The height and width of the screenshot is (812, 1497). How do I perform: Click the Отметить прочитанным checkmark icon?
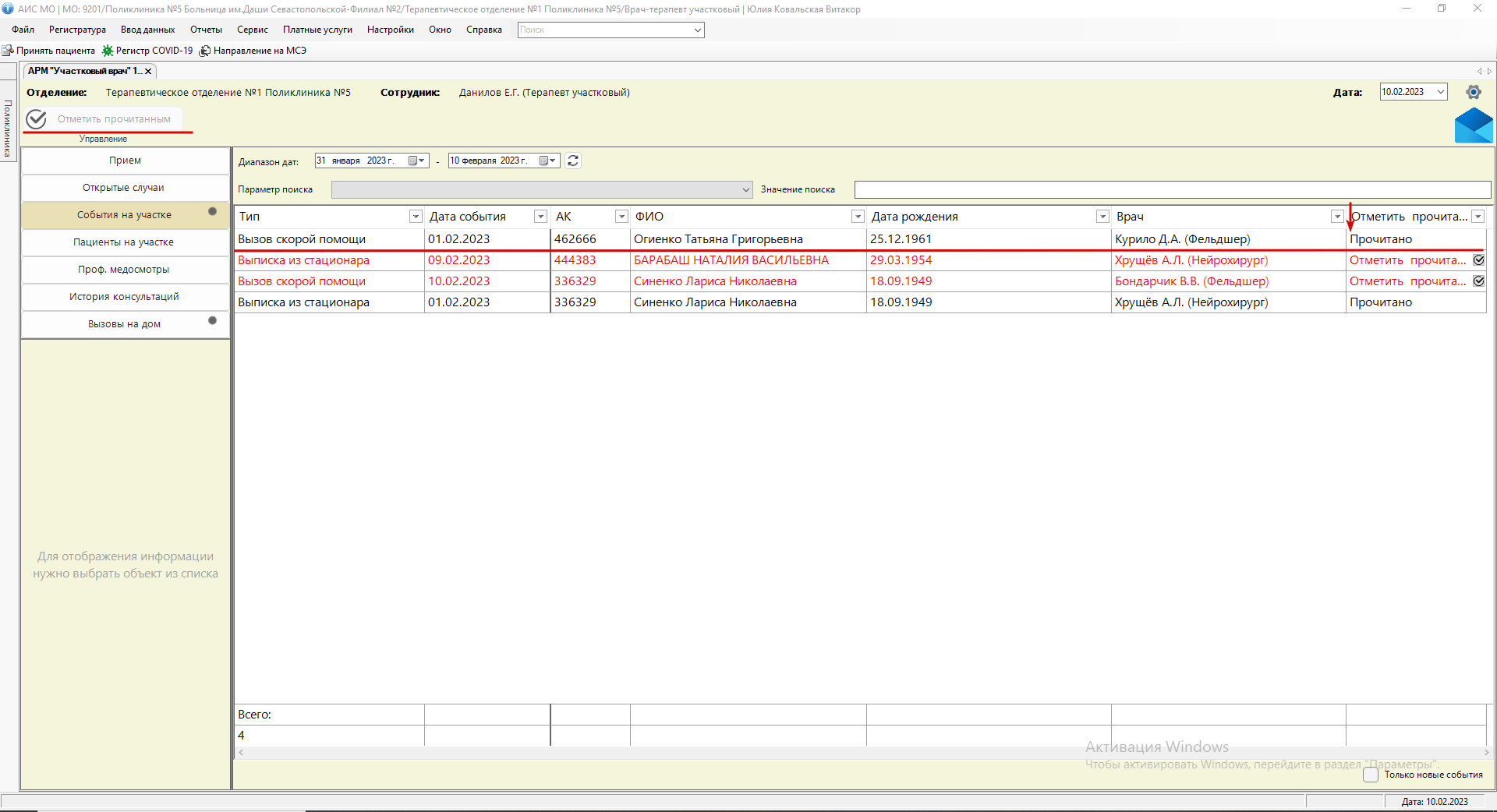click(x=37, y=119)
